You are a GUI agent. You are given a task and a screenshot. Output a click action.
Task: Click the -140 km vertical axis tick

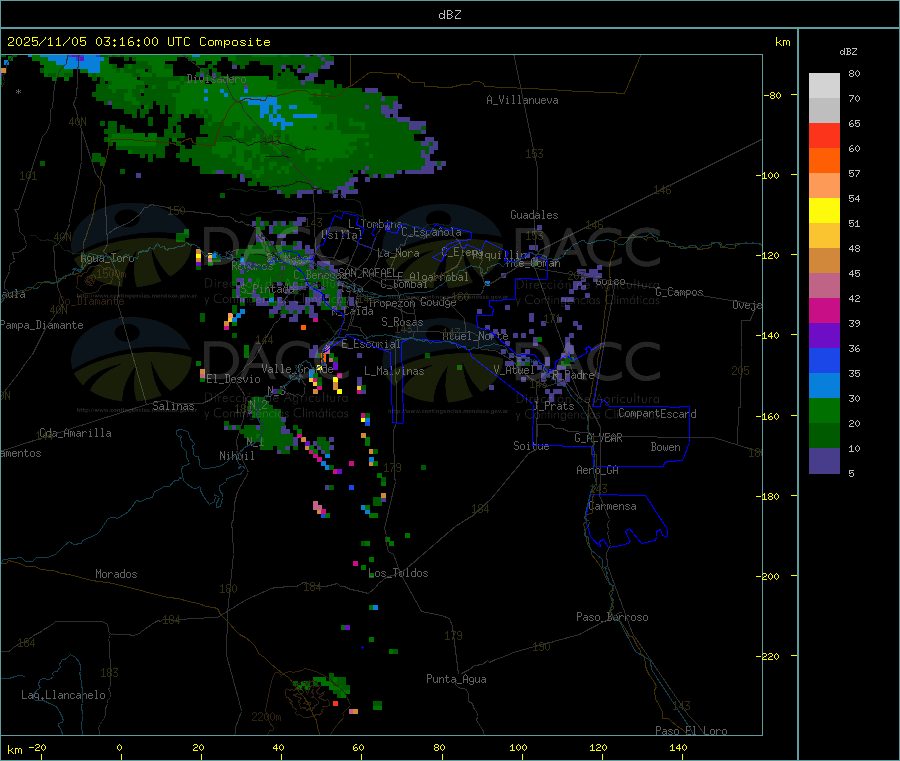click(770, 335)
